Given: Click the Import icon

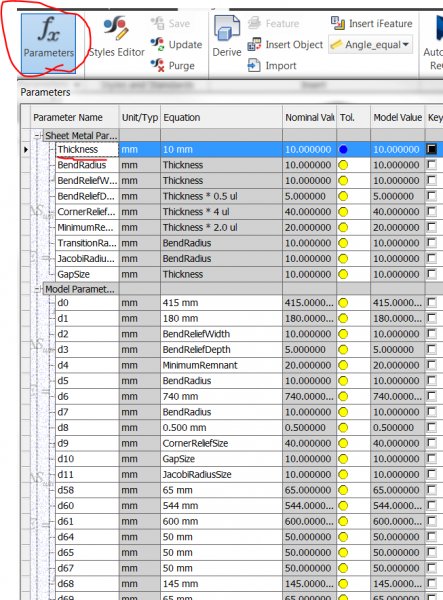Looking at the screenshot, I should point(254,65).
